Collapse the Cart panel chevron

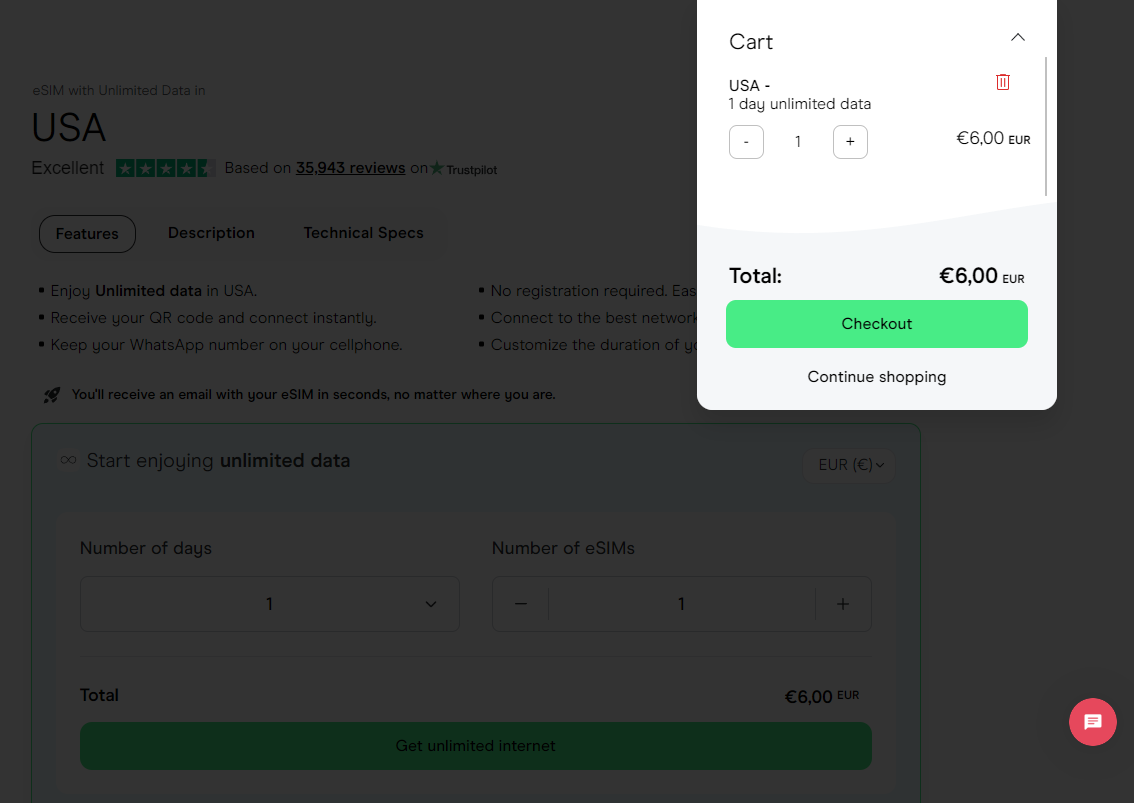[1018, 38]
